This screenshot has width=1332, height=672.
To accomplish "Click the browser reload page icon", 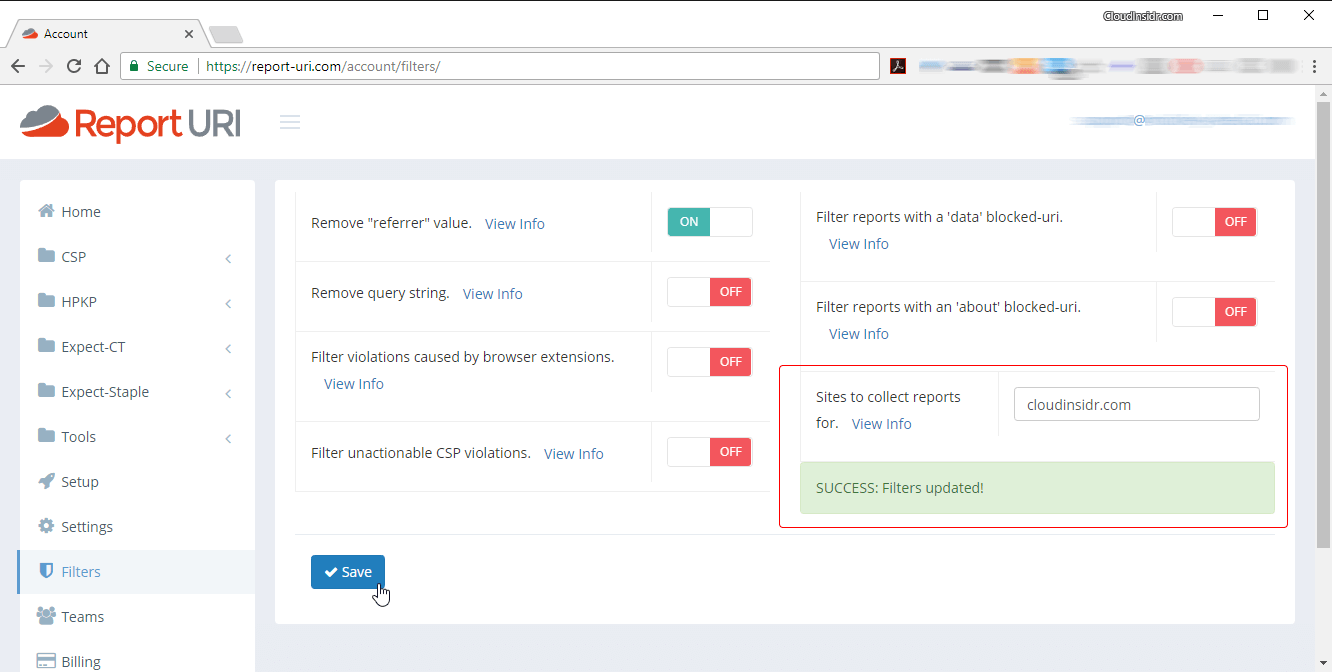I will tap(74, 66).
